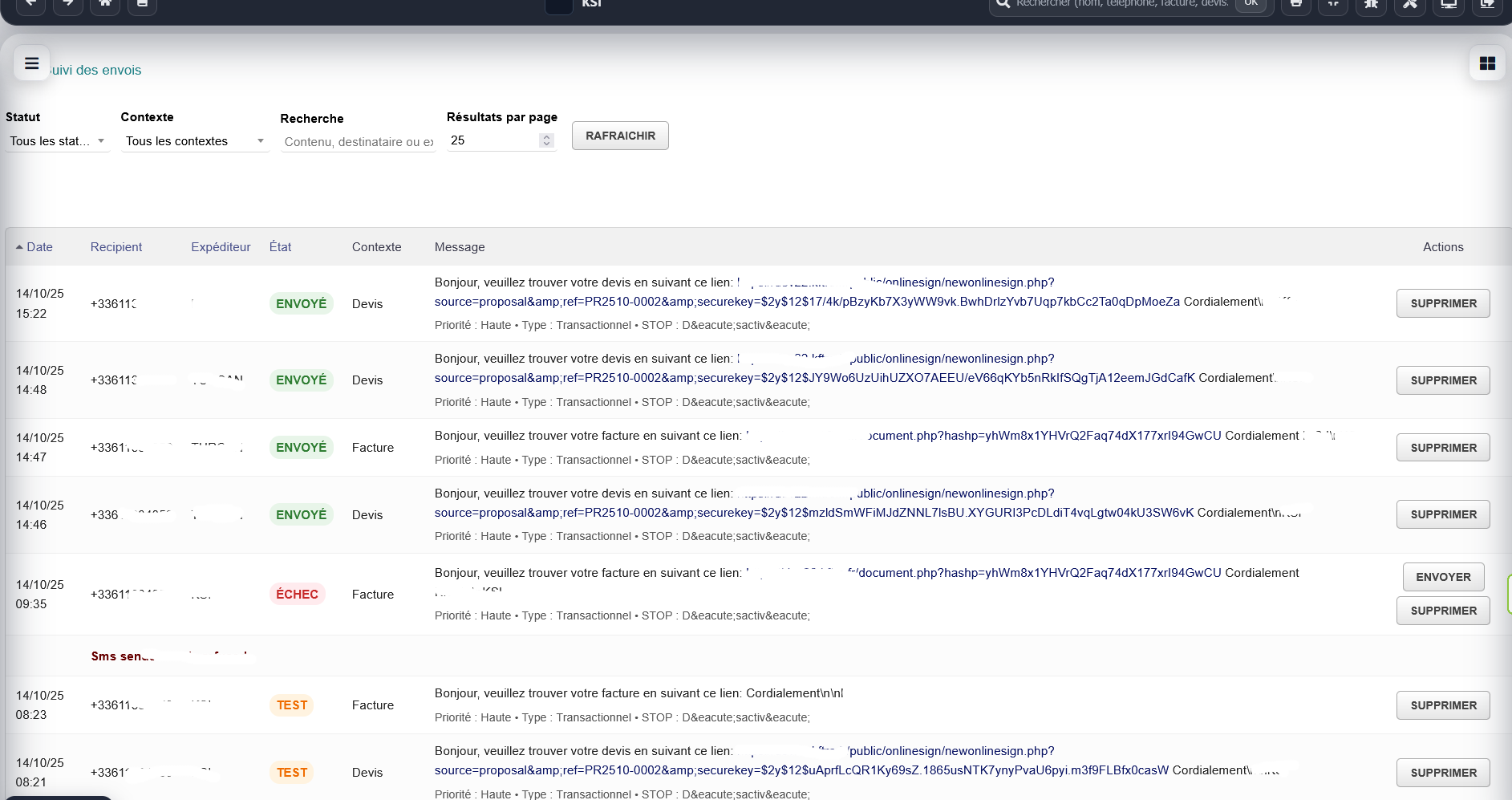Go to the home page icon
The height and width of the screenshot is (800, 1512).
[105, 4]
